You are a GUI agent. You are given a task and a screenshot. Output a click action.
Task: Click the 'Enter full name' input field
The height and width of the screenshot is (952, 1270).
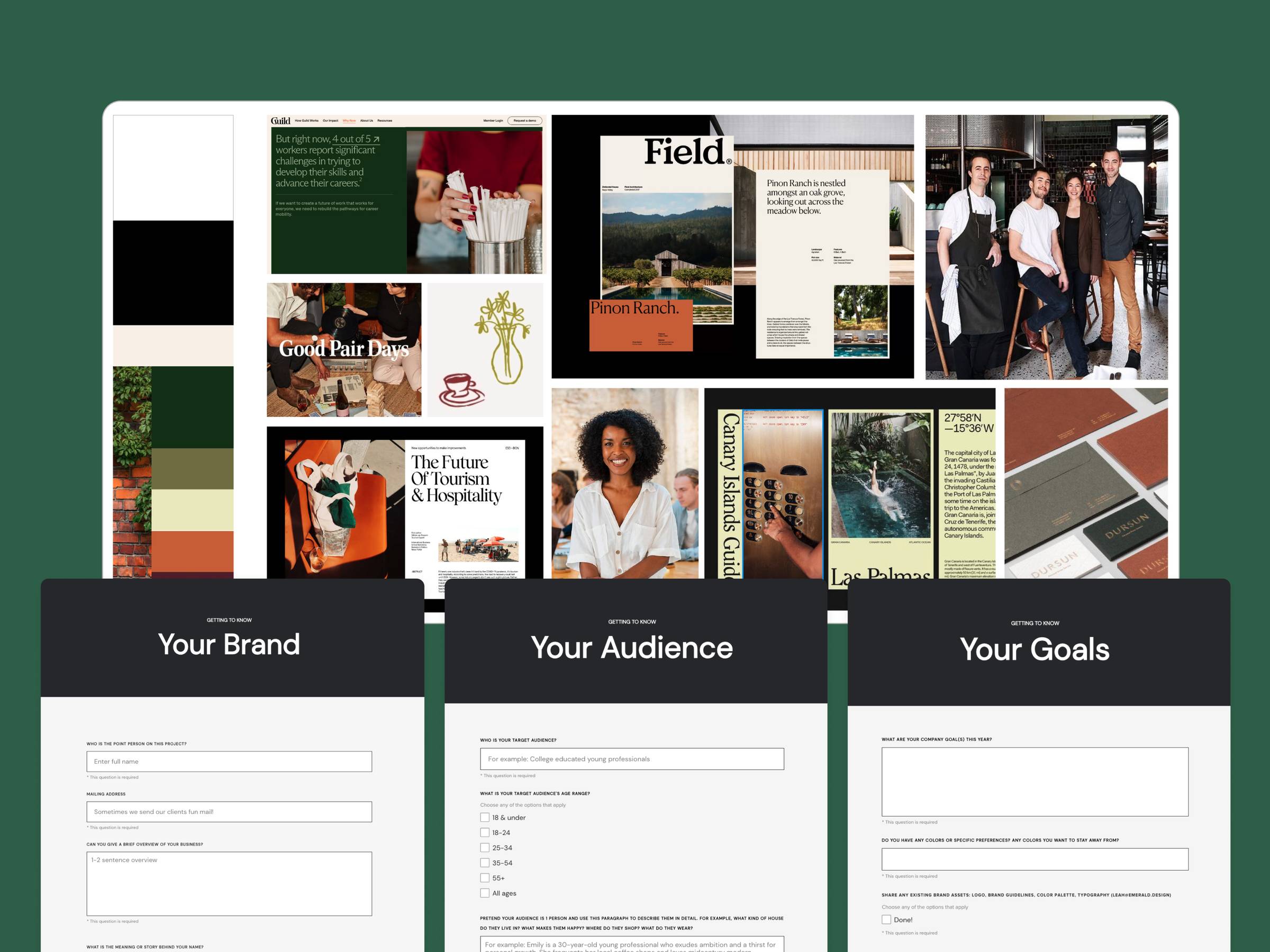229,761
